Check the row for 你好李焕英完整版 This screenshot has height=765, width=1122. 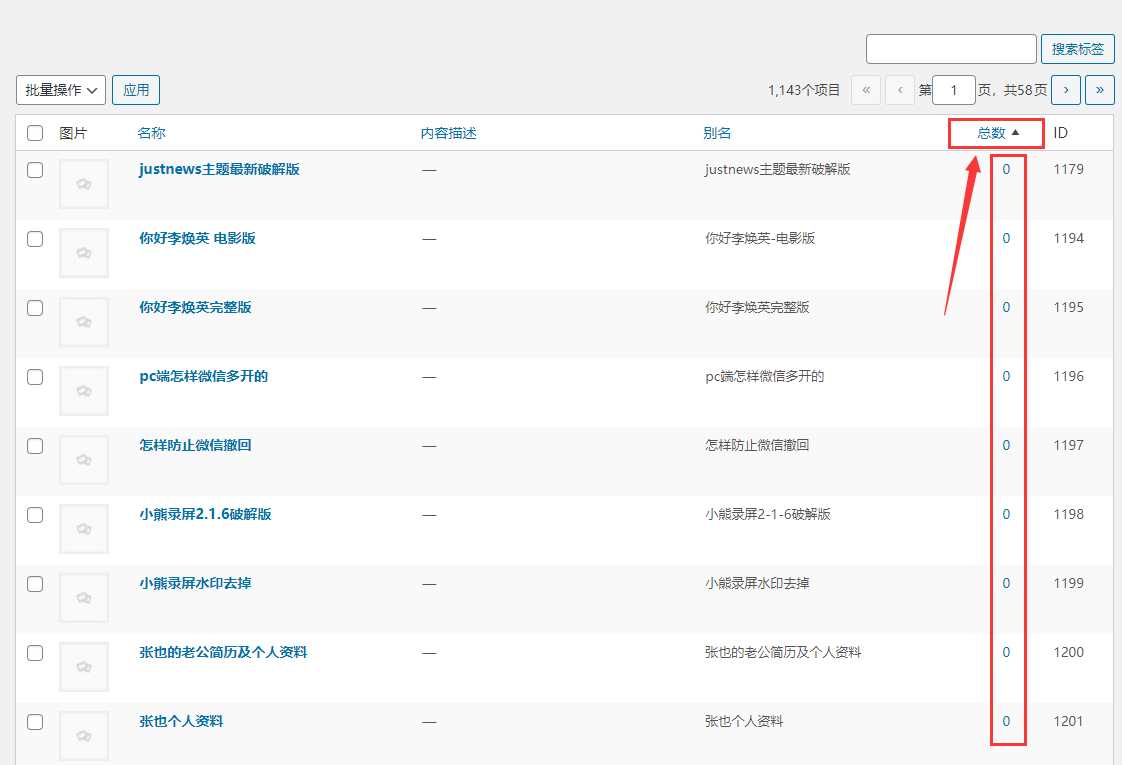coord(35,308)
